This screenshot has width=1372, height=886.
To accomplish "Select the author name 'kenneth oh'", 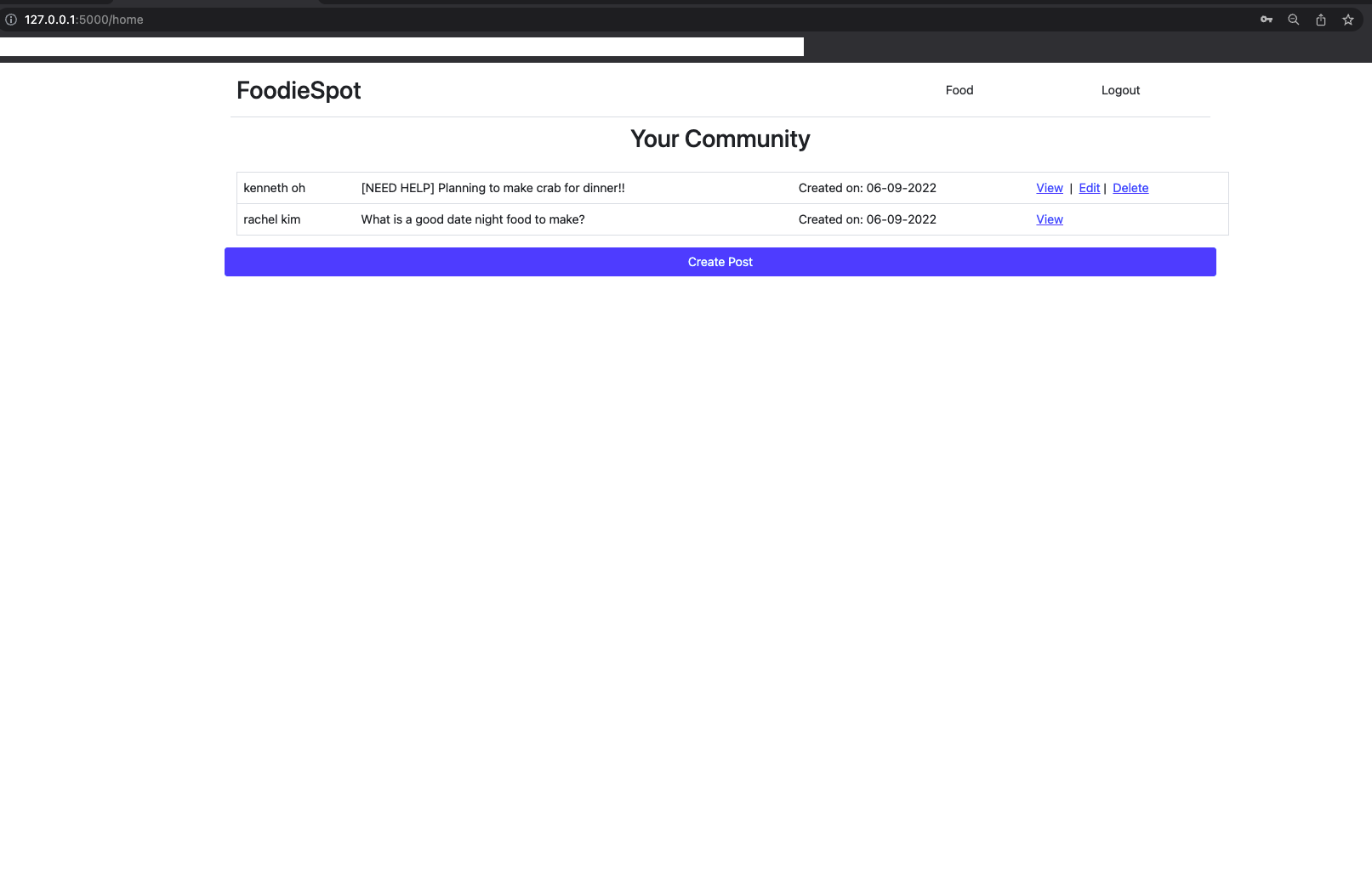I will (x=274, y=188).
